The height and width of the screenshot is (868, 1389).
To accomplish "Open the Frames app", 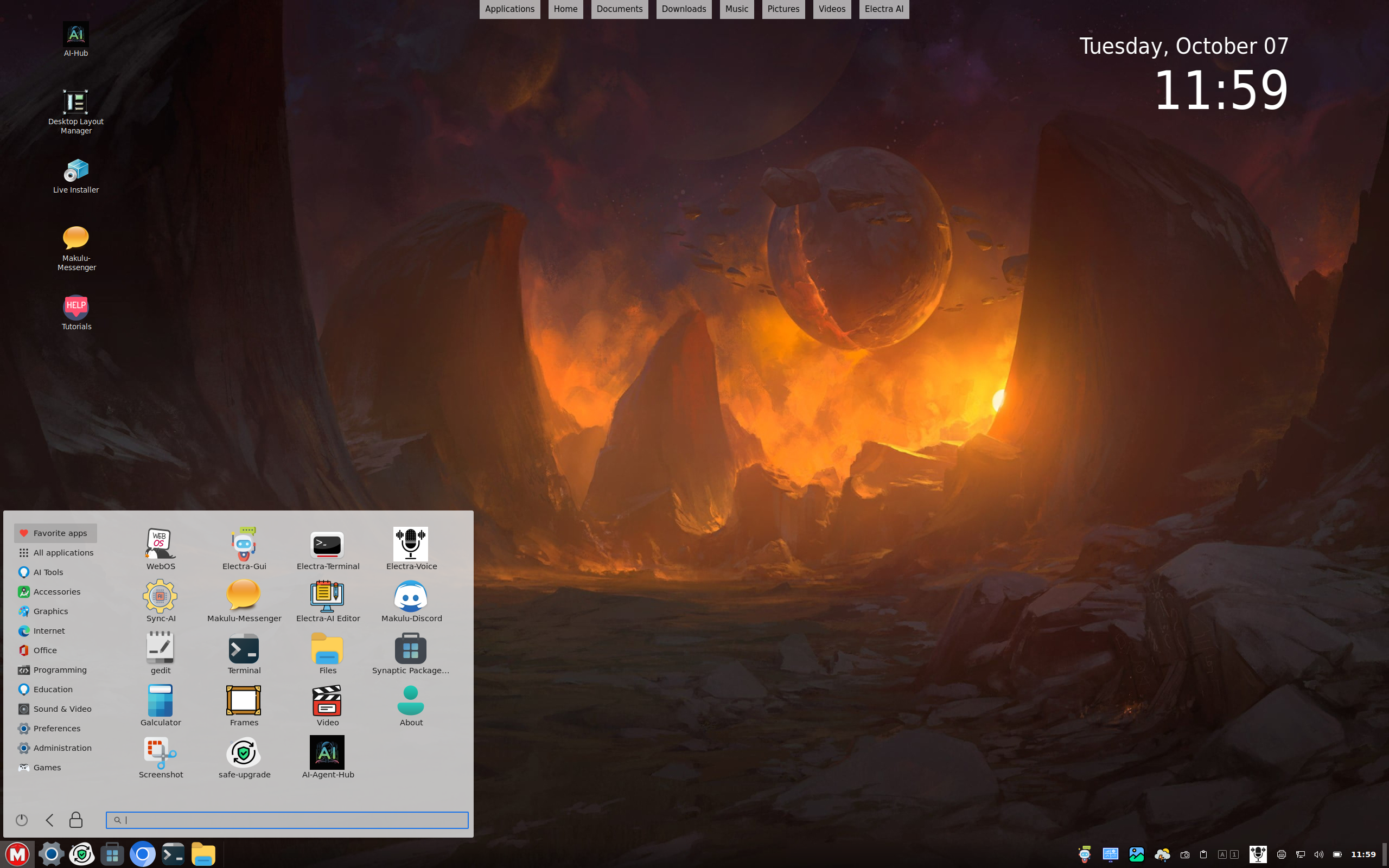I will (244, 706).
